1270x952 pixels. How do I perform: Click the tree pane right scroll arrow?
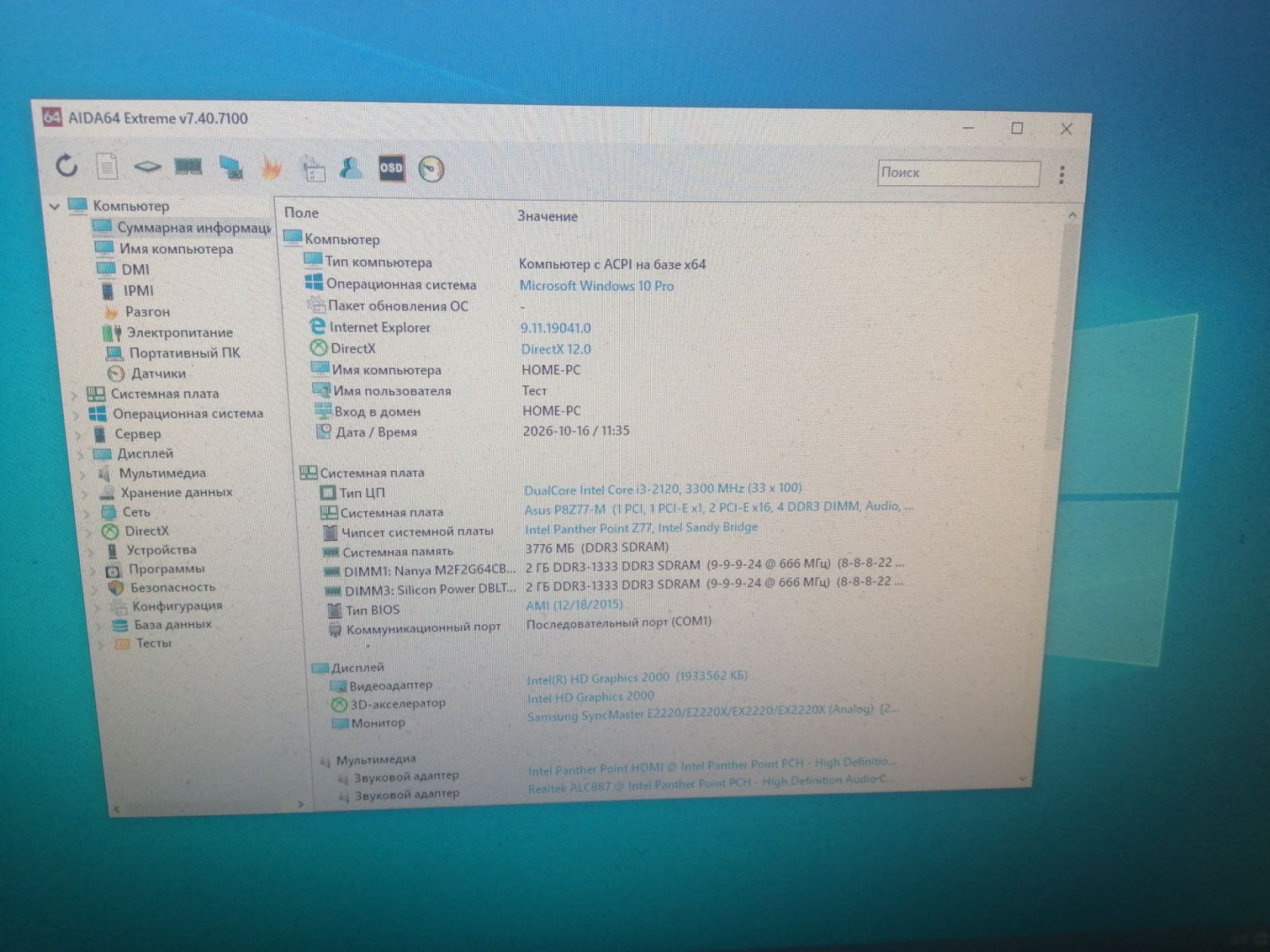(300, 805)
